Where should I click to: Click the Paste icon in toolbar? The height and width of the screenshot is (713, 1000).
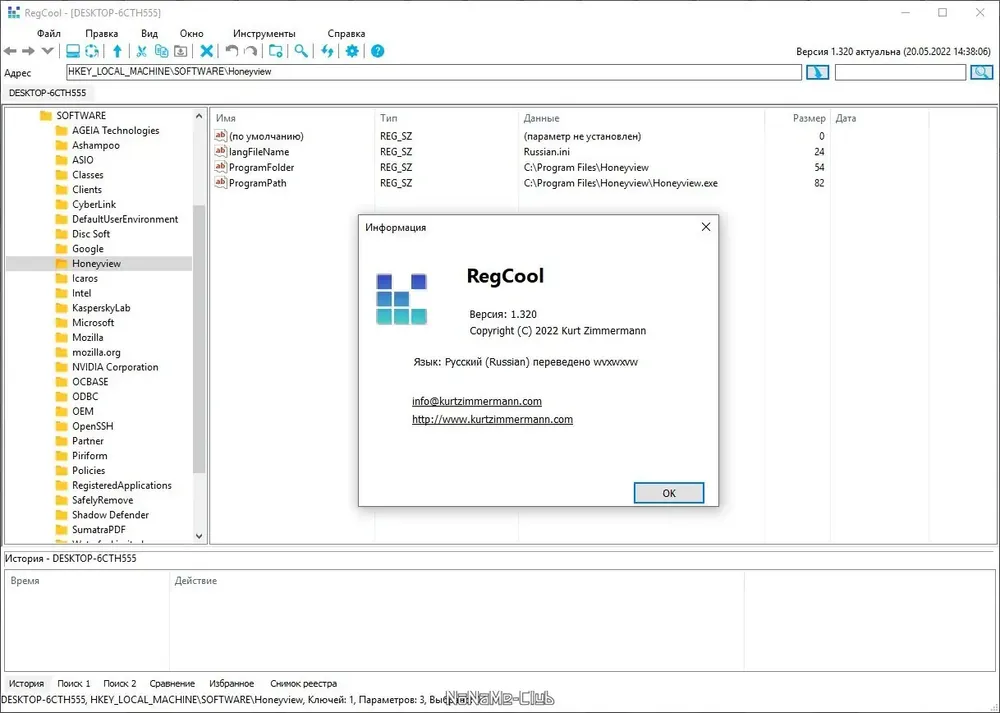(x=180, y=51)
